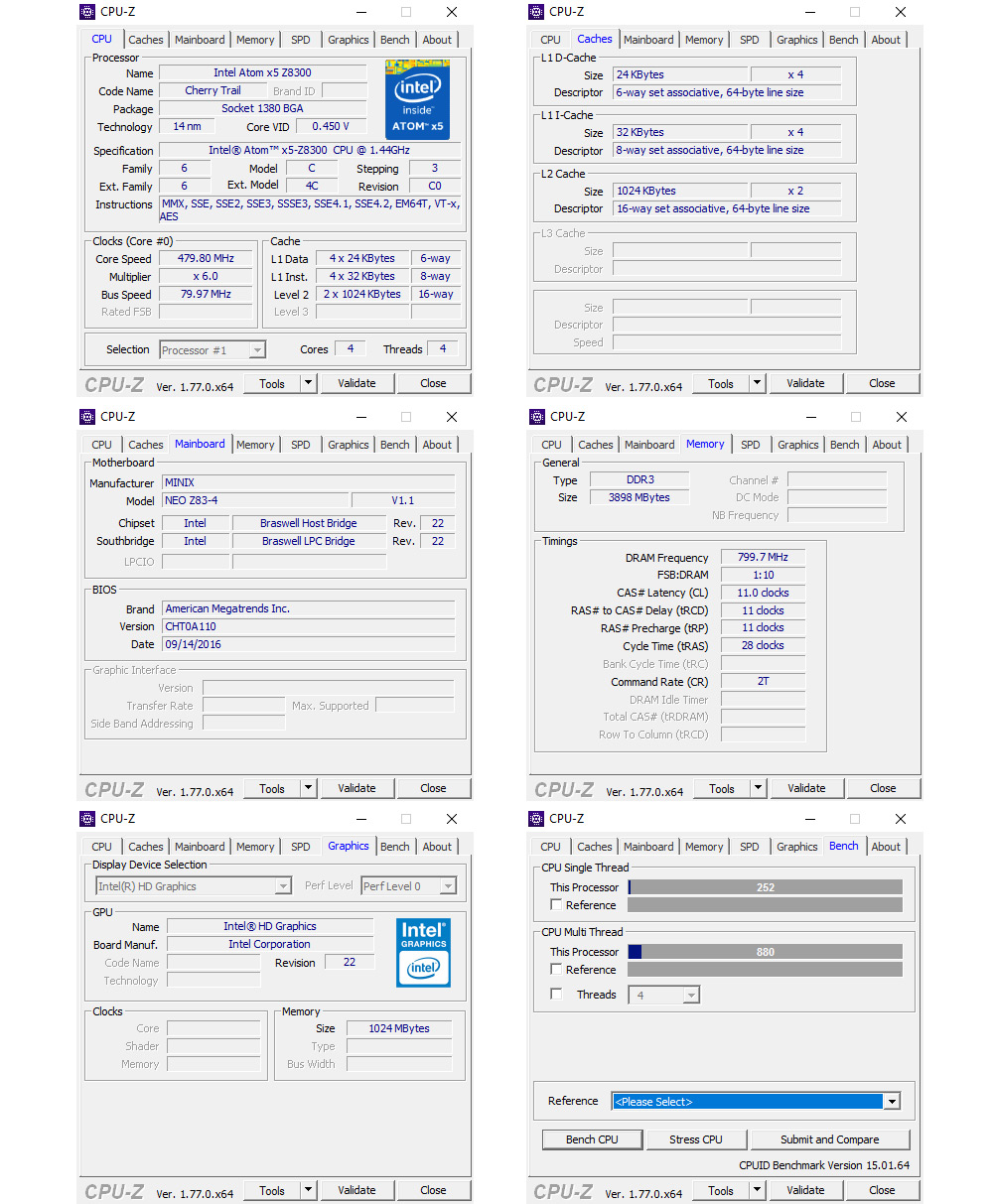Click title bar icon of Bench tab window
The image size is (993, 1204).
click(537, 819)
